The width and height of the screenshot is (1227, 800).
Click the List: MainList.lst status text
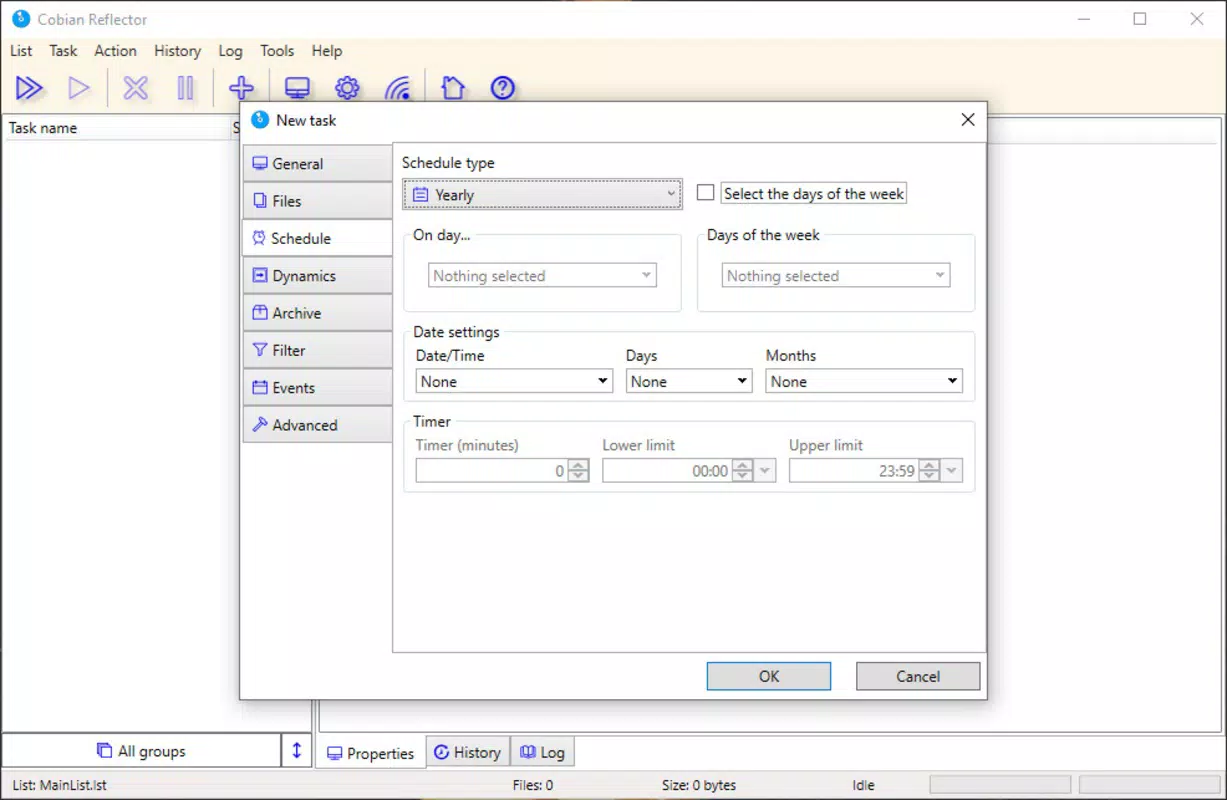click(59, 785)
